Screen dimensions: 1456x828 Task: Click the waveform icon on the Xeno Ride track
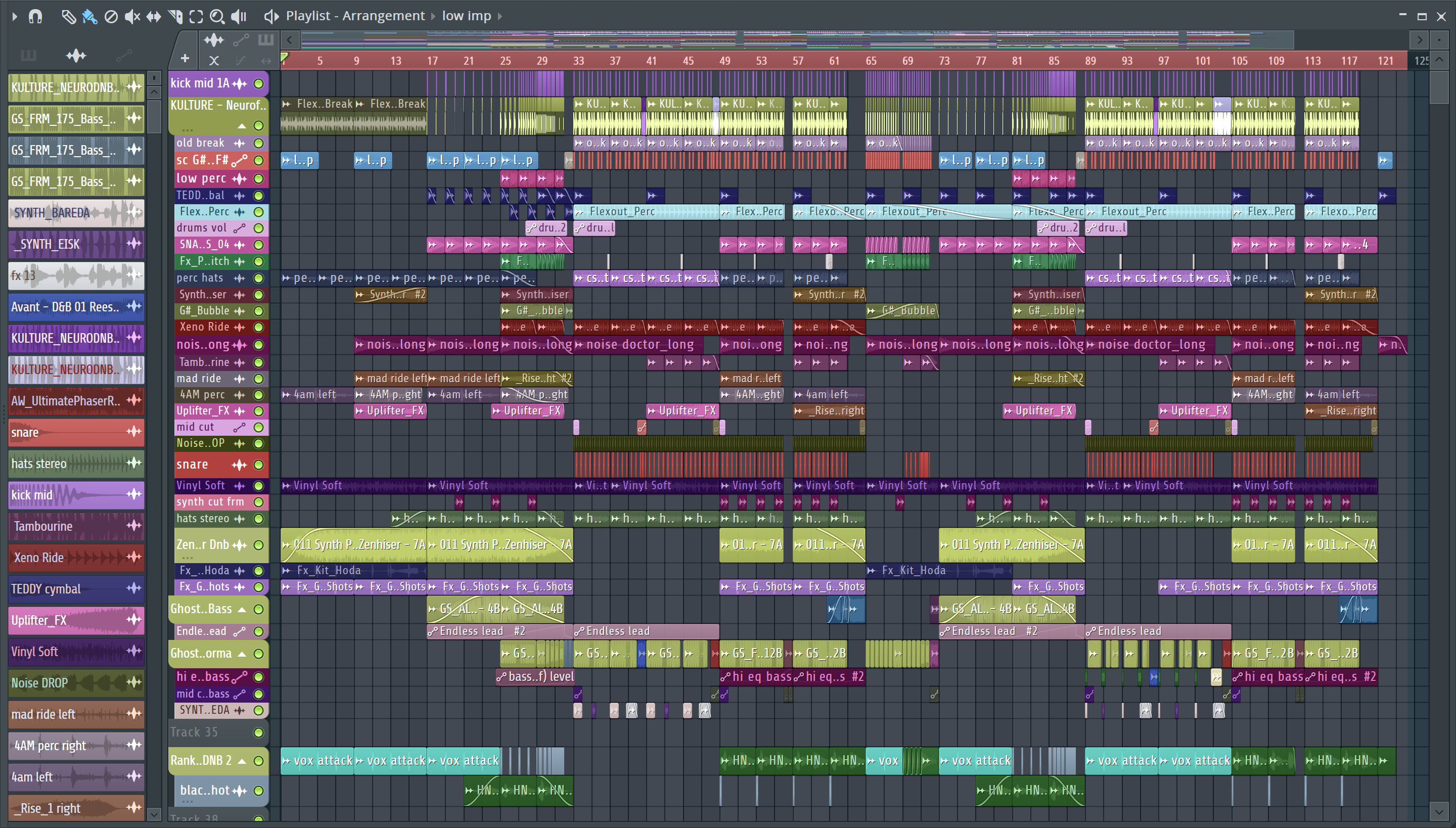240,327
